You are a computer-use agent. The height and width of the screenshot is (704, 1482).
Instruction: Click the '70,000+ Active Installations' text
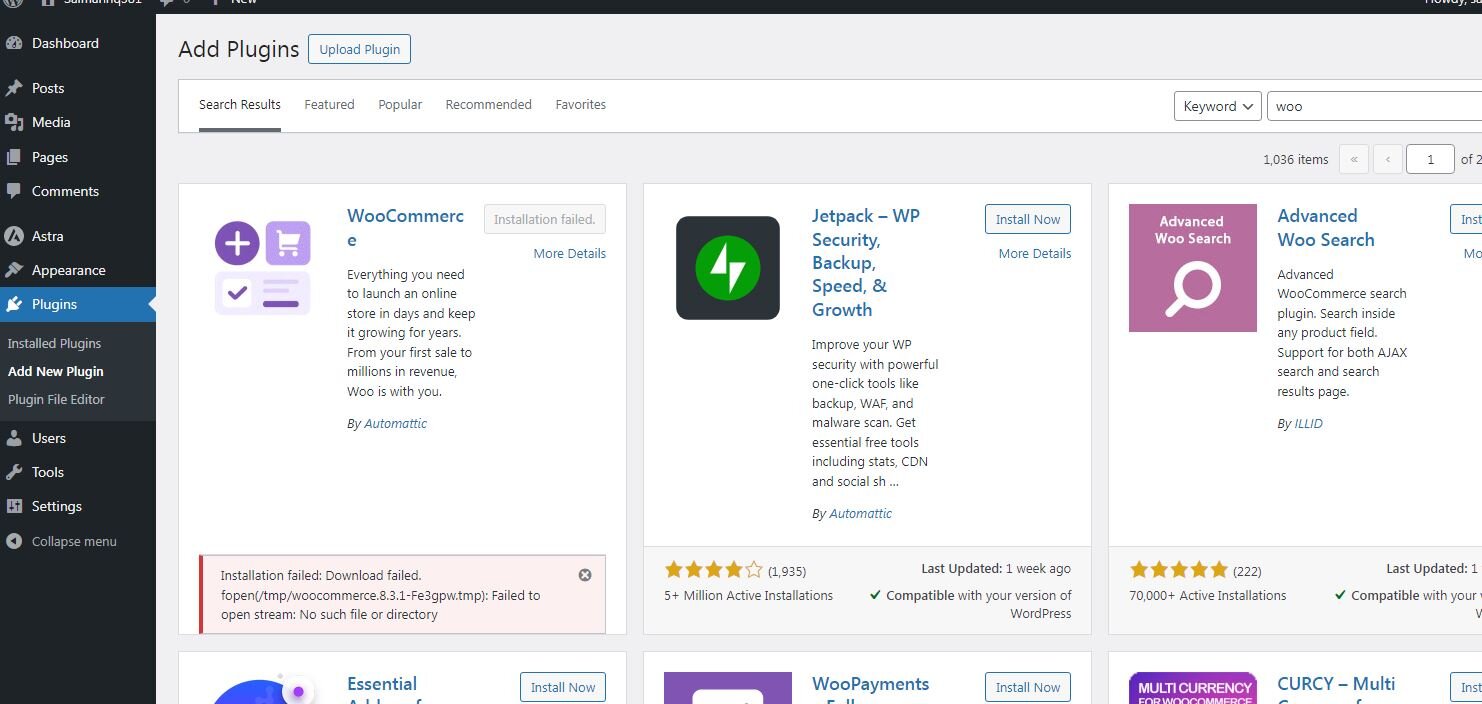click(1208, 595)
